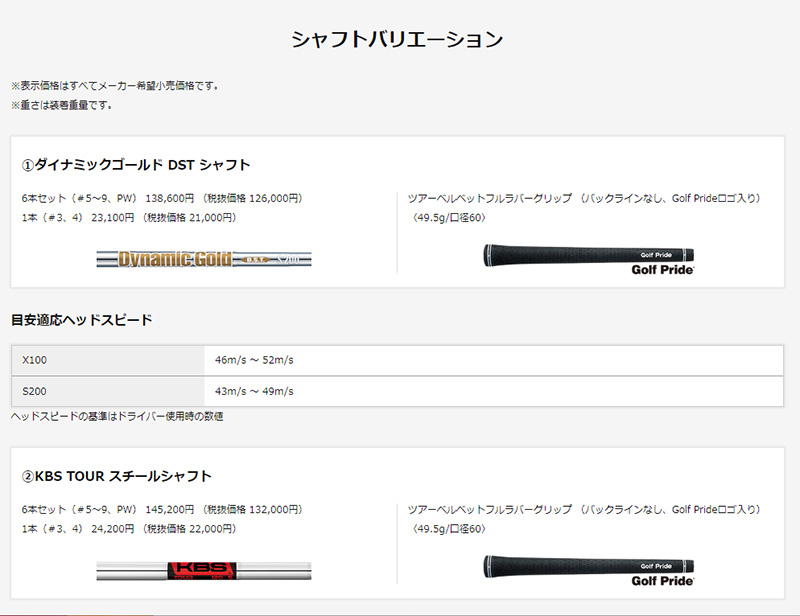
Task: Select the 1本 23,100円 price line
Action: (129, 217)
